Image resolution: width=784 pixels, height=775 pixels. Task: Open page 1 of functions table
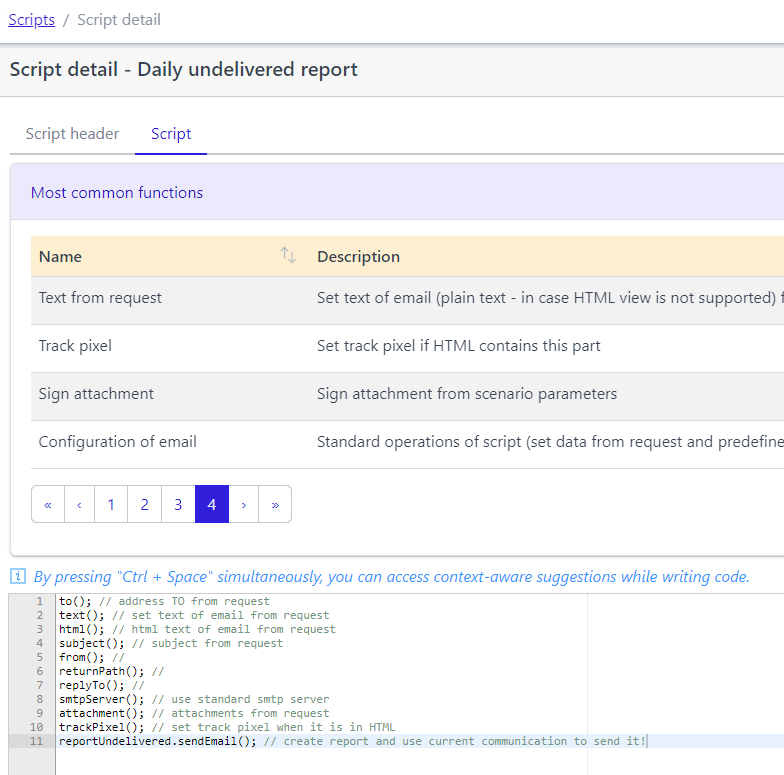pyautogui.click(x=111, y=504)
